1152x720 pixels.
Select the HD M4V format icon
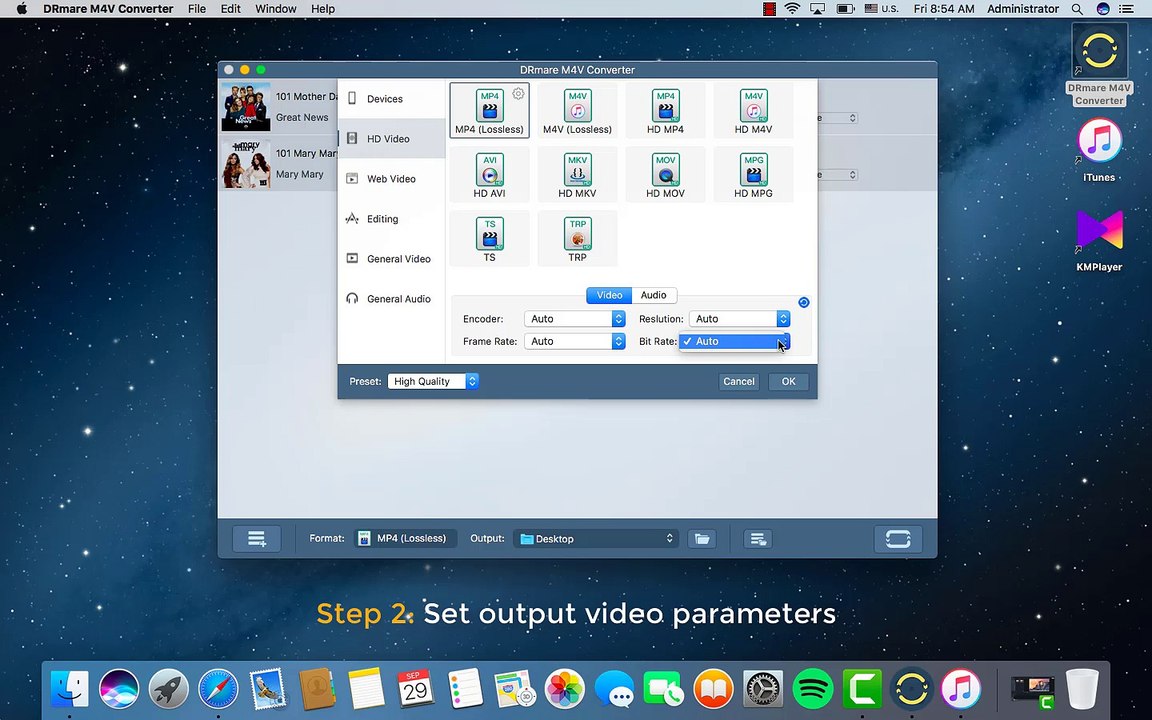pyautogui.click(x=753, y=110)
